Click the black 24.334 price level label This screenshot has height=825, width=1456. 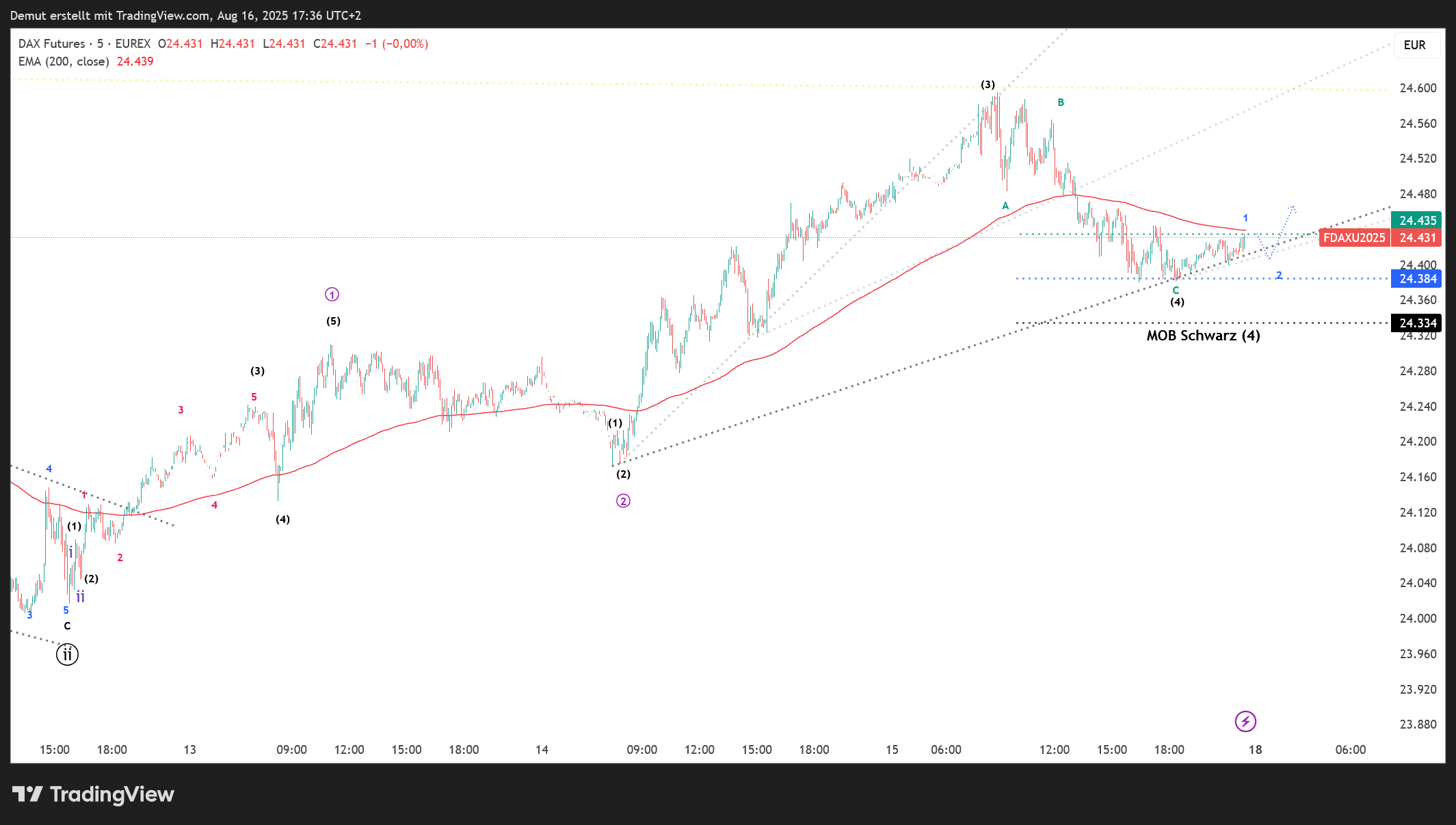[1417, 323]
